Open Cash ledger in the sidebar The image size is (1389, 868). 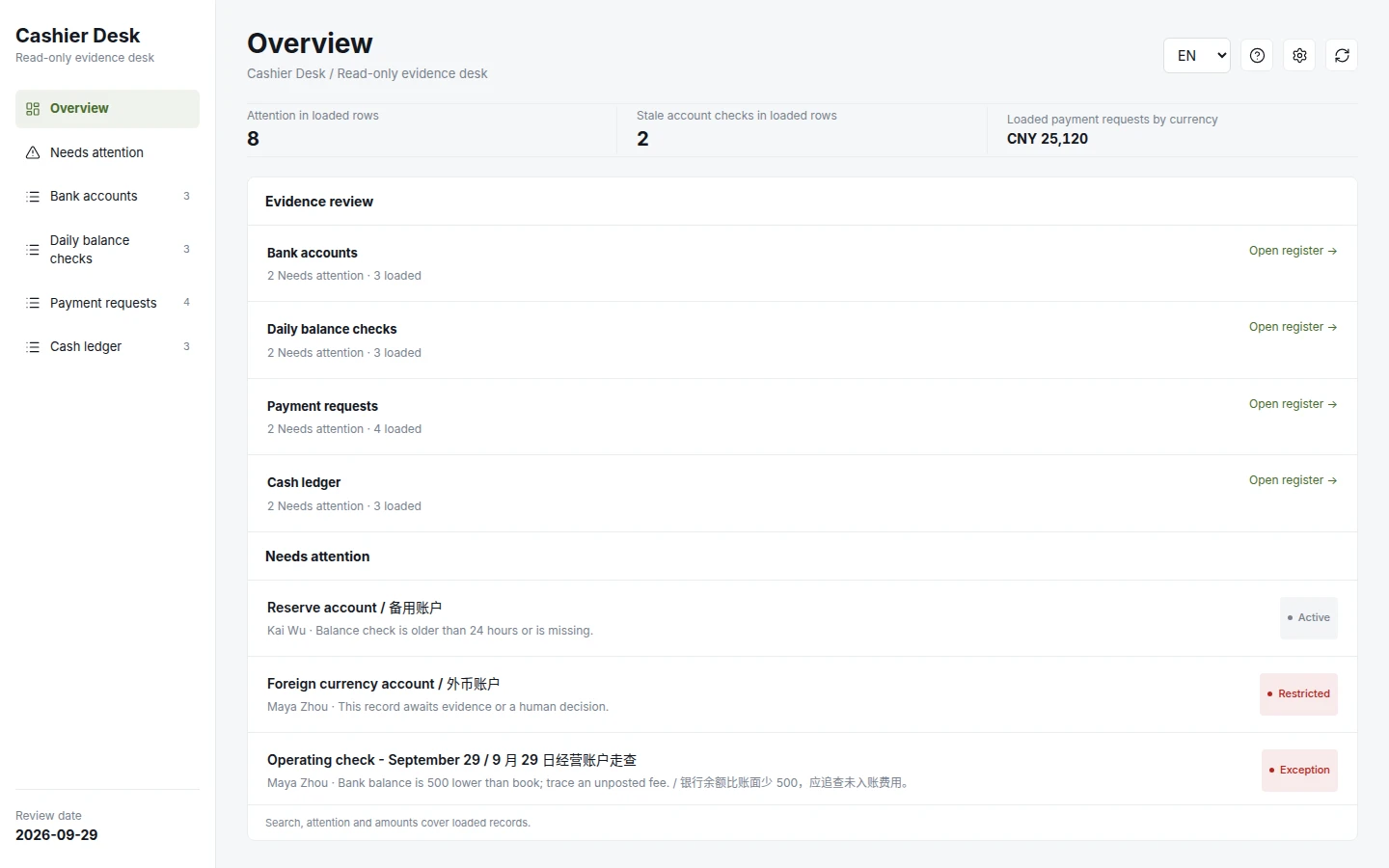(107, 347)
